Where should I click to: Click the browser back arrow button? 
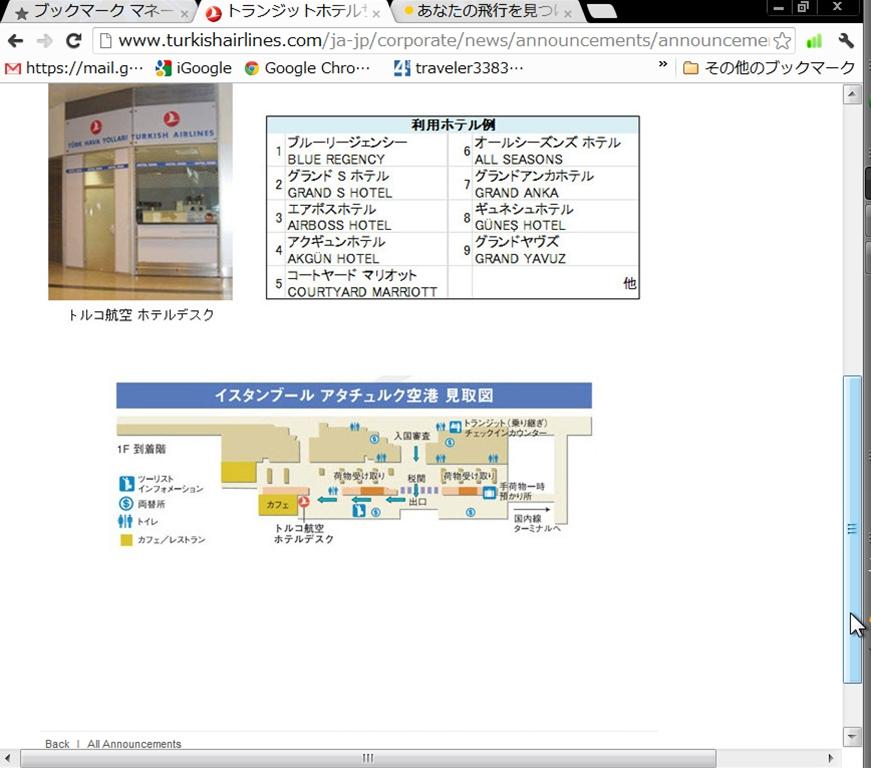[16, 41]
